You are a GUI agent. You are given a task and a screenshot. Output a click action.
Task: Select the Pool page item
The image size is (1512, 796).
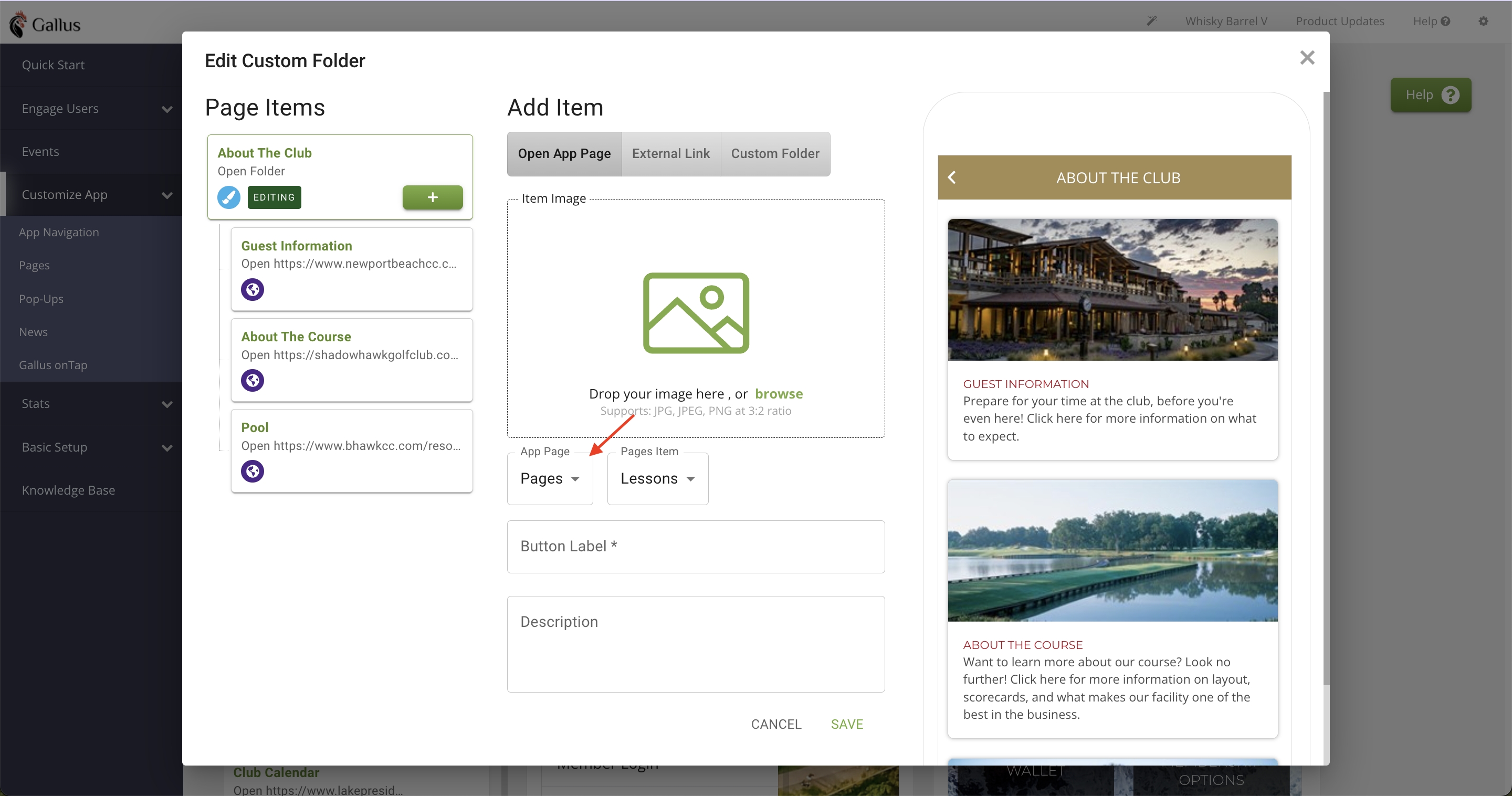tap(352, 451)
